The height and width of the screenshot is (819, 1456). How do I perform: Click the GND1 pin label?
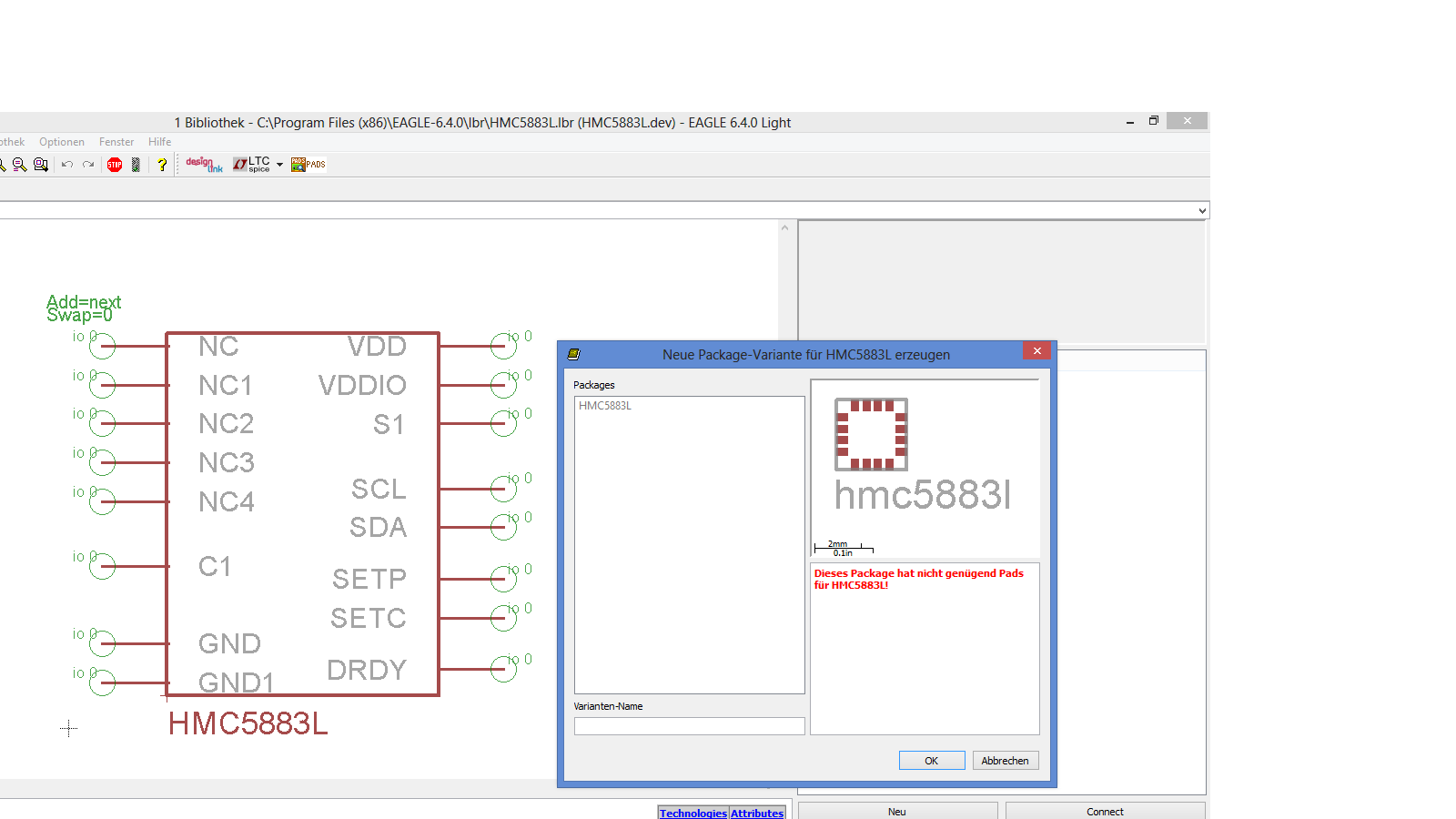click(x=237, y=682)
